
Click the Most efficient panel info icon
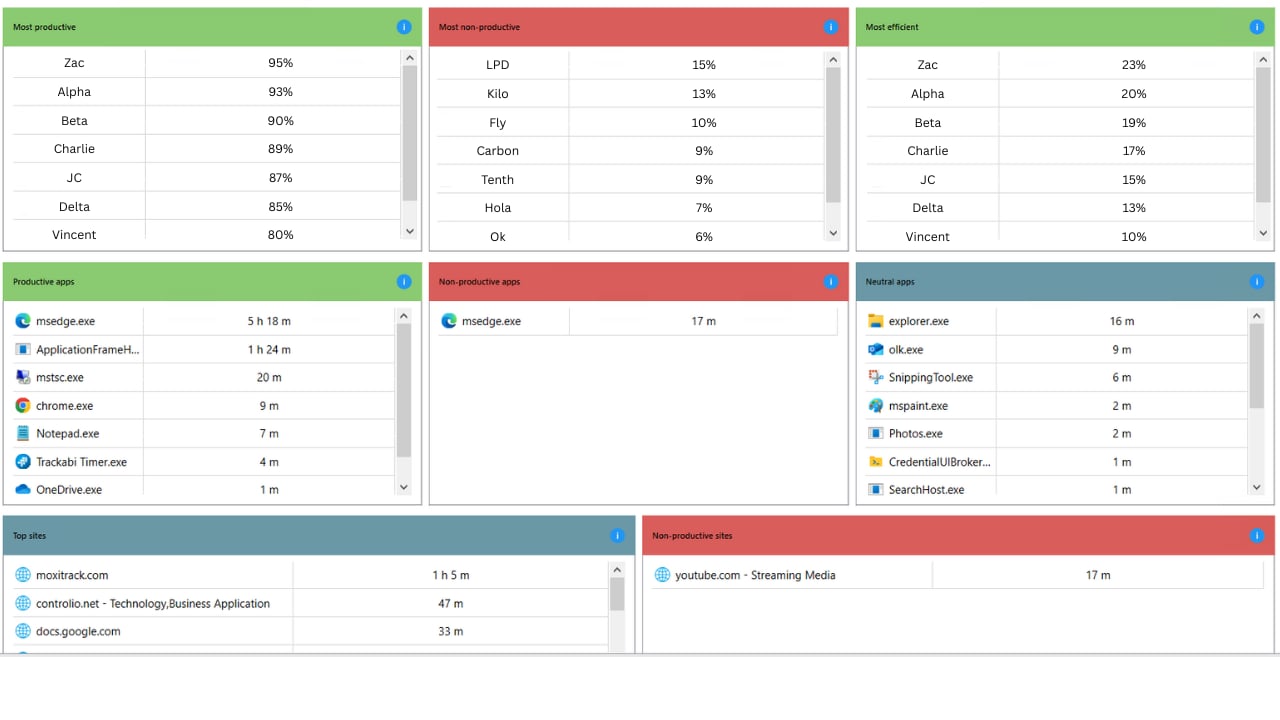(1257, 27)
